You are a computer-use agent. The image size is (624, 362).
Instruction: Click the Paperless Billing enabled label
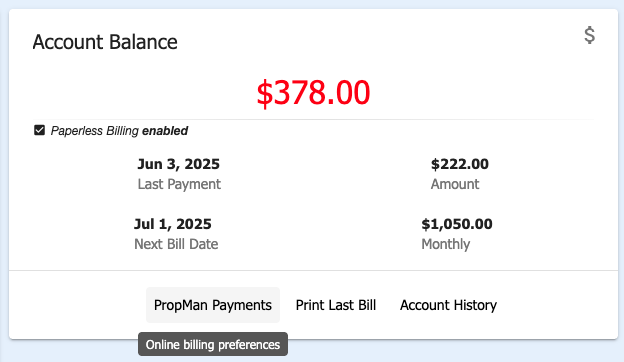coord(119,130)
